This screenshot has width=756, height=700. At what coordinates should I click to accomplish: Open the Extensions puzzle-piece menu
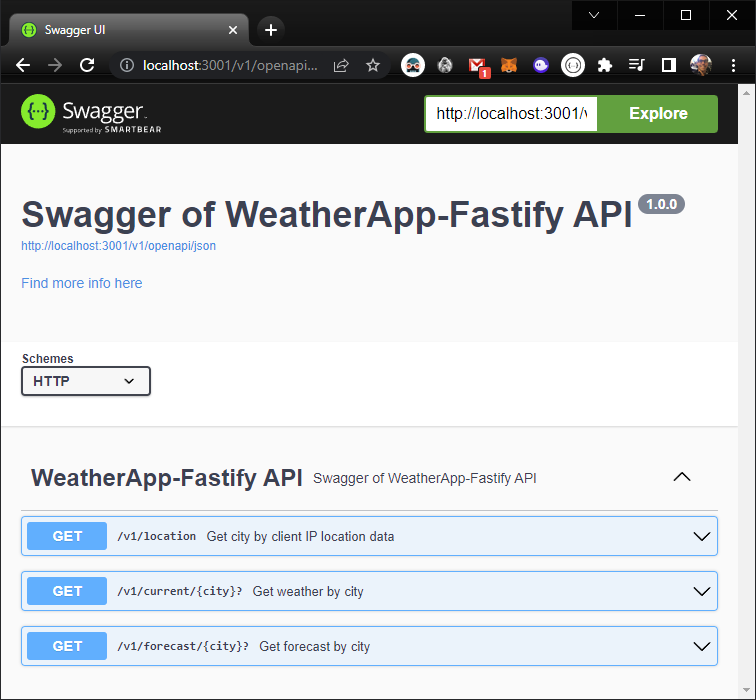point(605,65)
